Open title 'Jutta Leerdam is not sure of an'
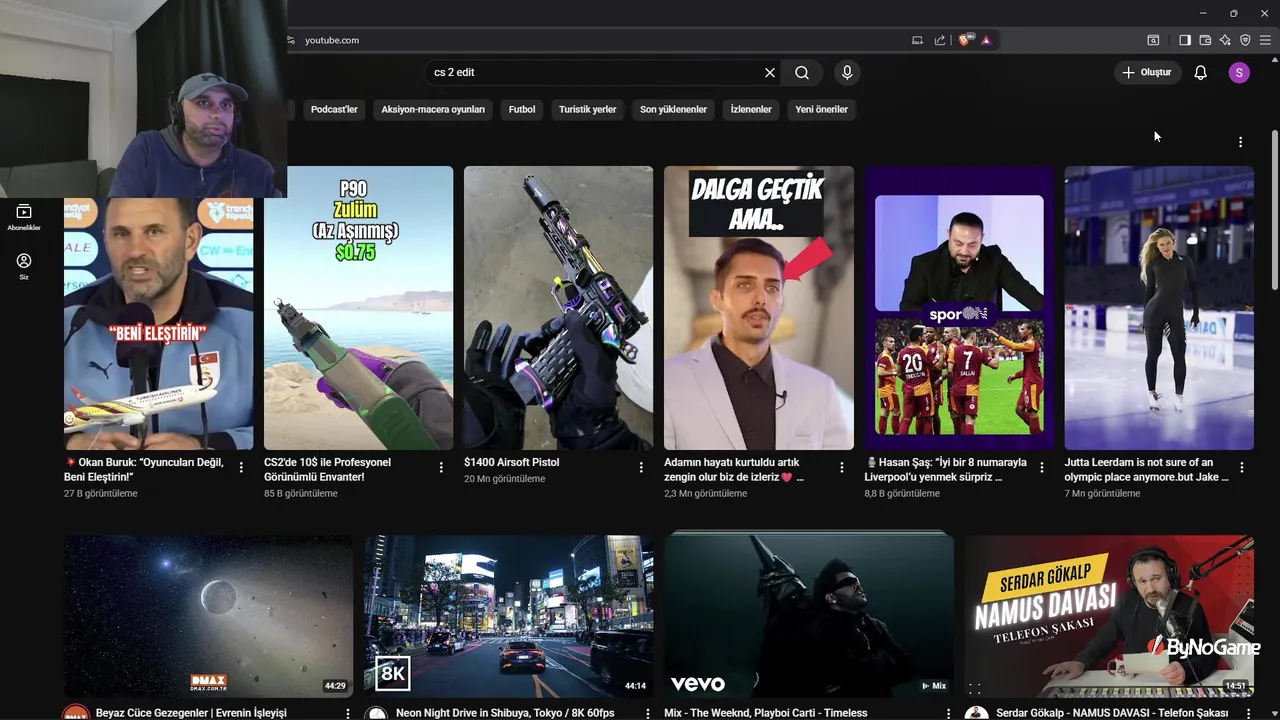 (x=1146, y=470)
